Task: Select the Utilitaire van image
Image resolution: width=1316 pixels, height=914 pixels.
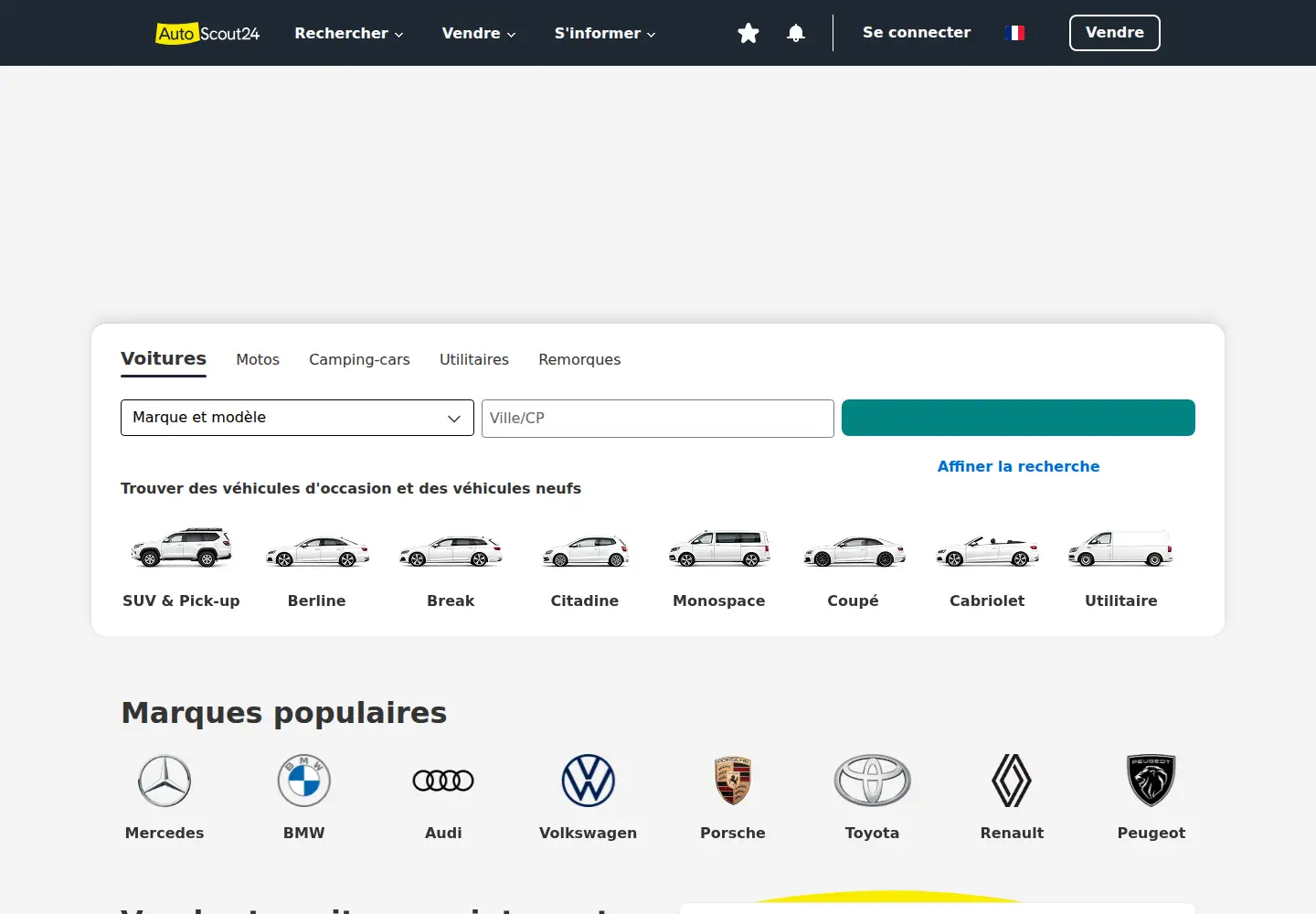Action: tap(1121, 548)
